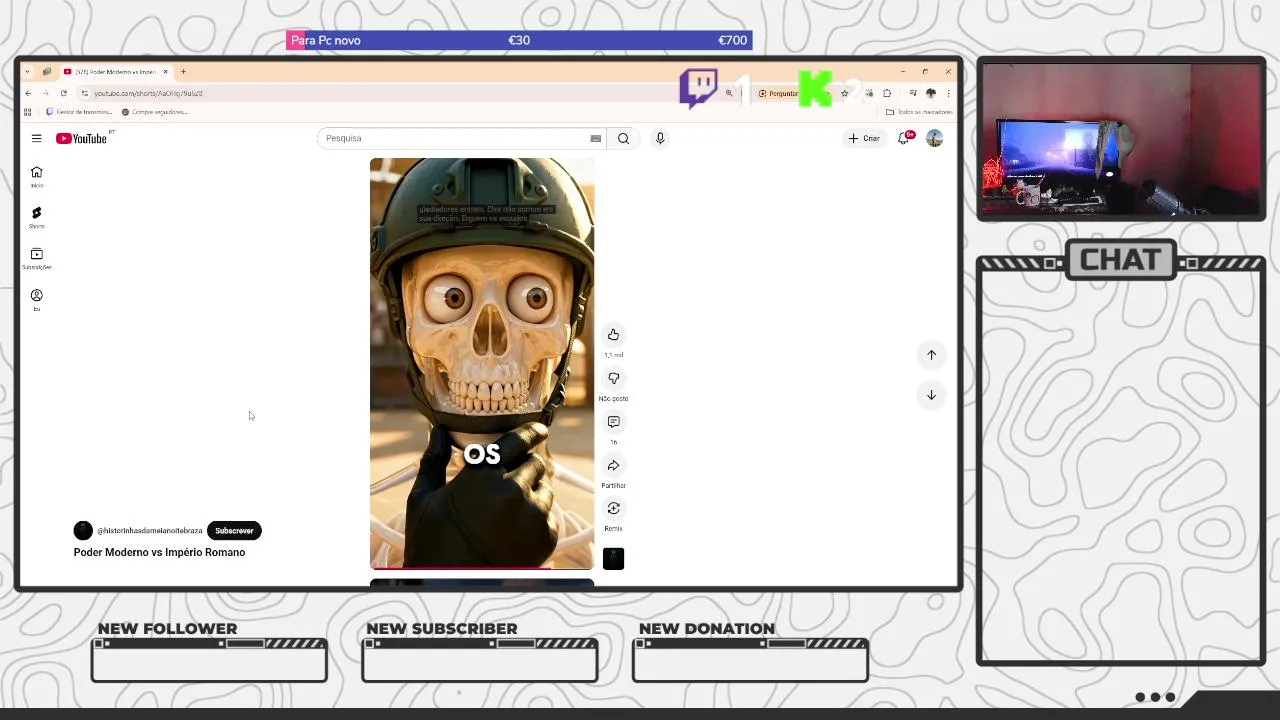Go back in the browser
The height and width of the screenshot is (720, 1280).
(28, 93)
